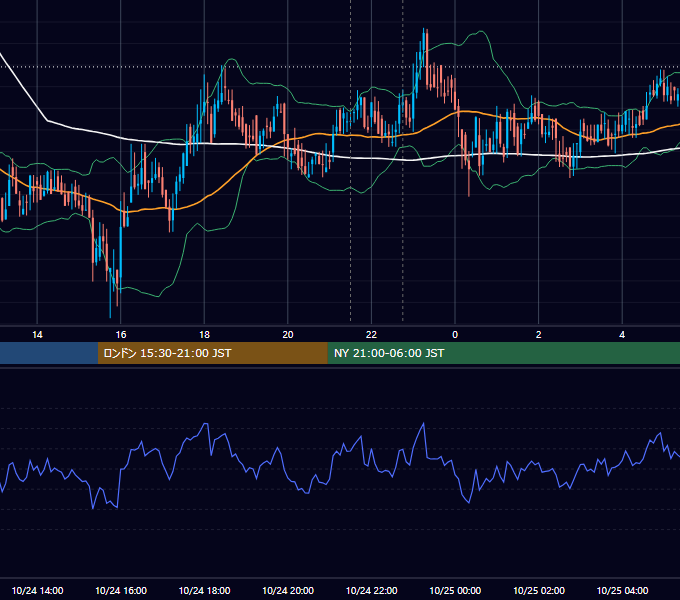Click the 10/24 18:00 label on the lower axis
The image size is (680, 600).
click(204, 590)
